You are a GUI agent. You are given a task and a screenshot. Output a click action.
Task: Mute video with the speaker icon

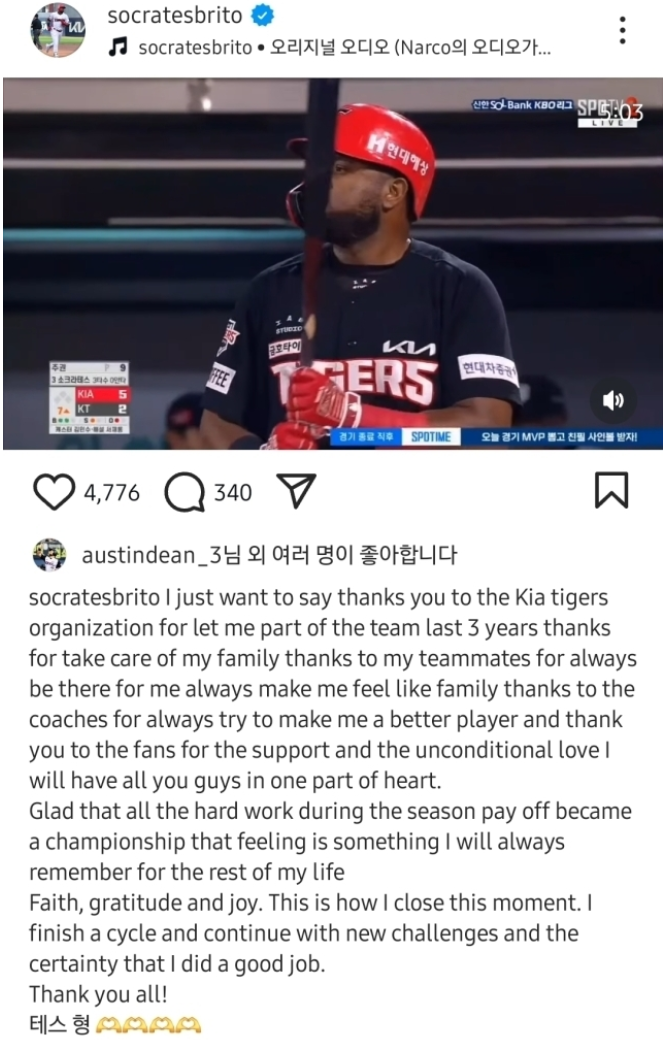(x=613, y=400)
